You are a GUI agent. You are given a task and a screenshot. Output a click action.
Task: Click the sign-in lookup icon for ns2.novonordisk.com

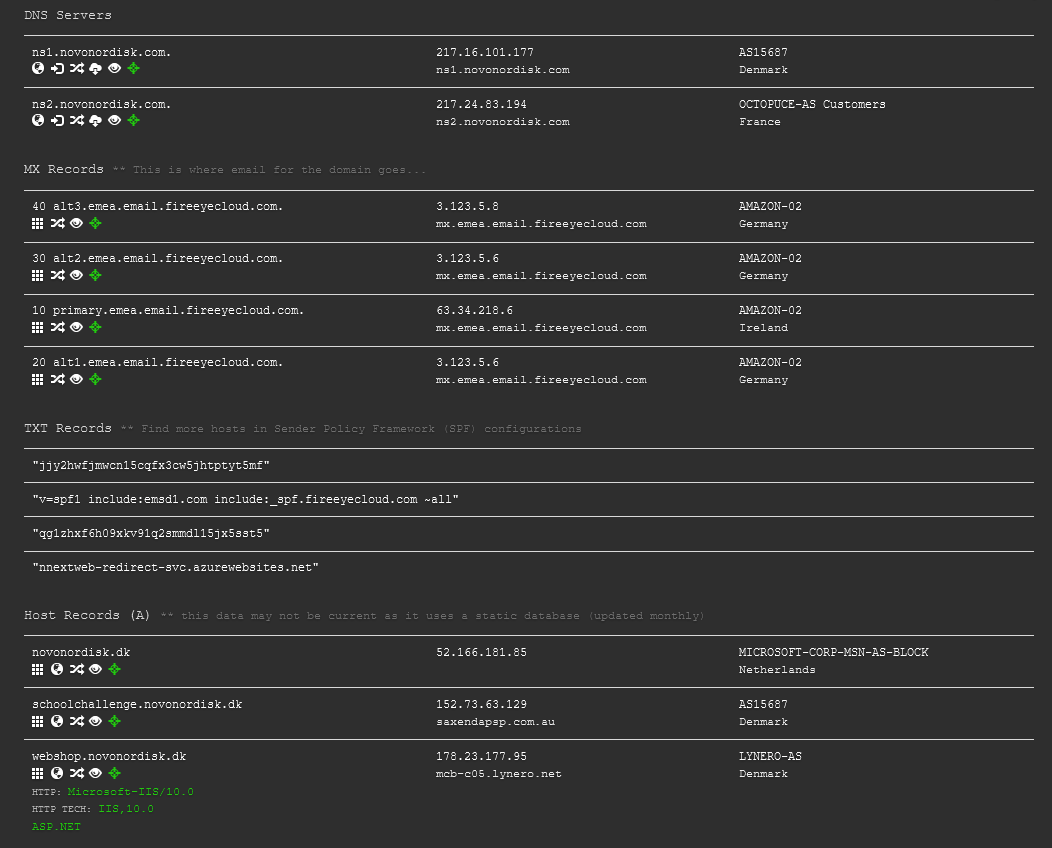point(56,120)
